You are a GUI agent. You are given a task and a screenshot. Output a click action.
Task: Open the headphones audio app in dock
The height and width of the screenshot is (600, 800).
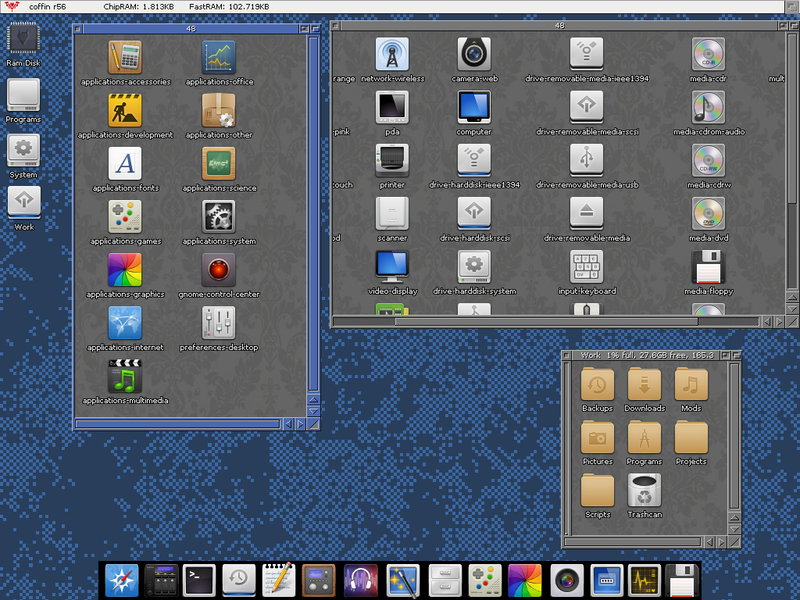[359, 579]
